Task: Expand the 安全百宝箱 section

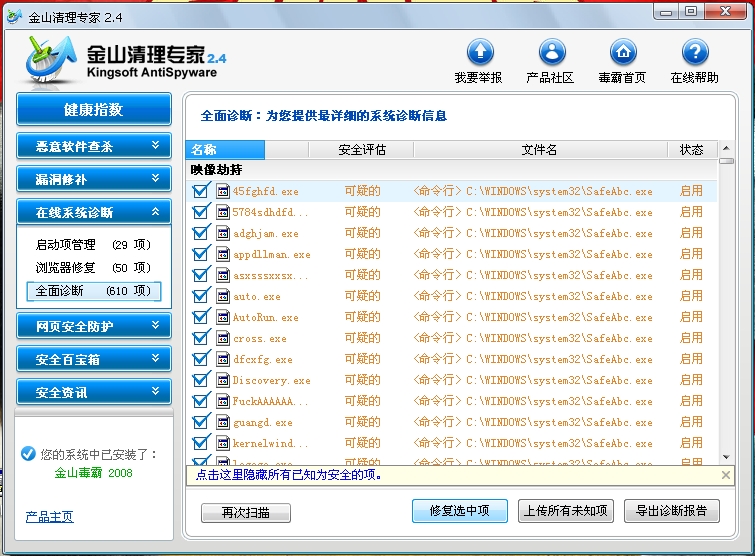Action: 94,359
